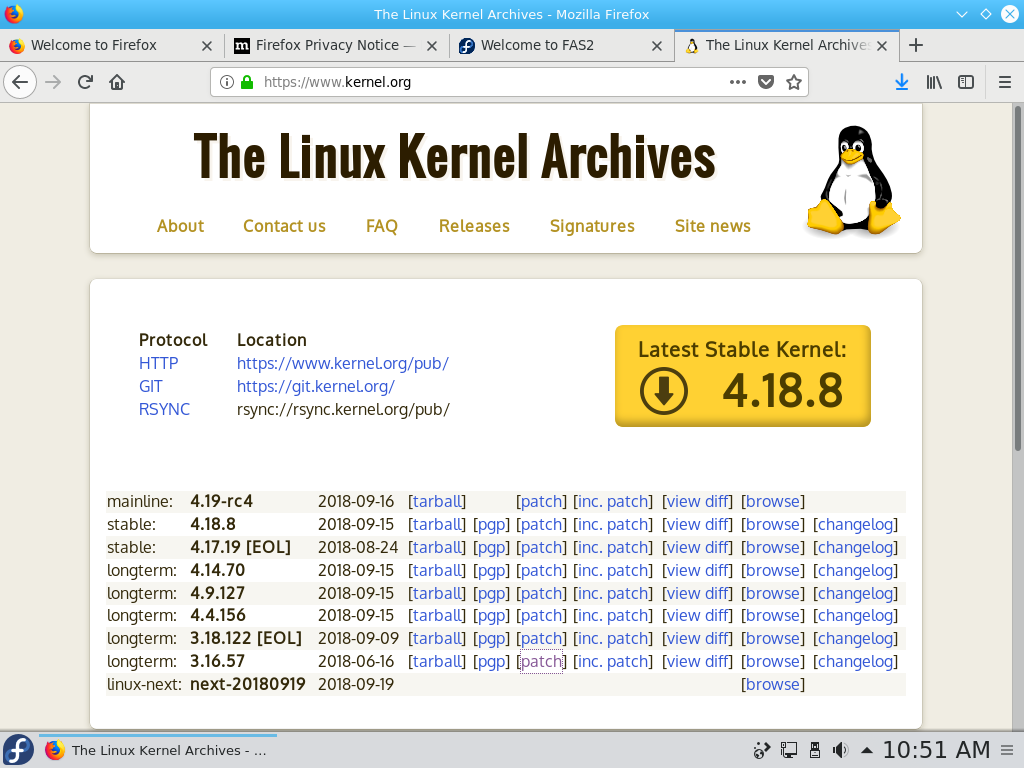Click the page vertical scrollbar thumb

click(1018, 278)
